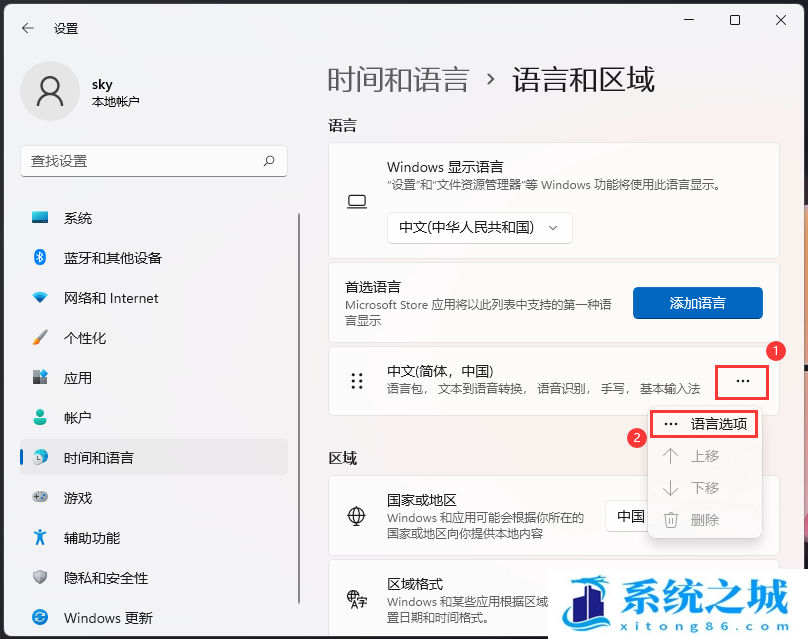Click the 语言和区域 page title
This screenshot has height=639, width=808.
click(x=583, y=80)
